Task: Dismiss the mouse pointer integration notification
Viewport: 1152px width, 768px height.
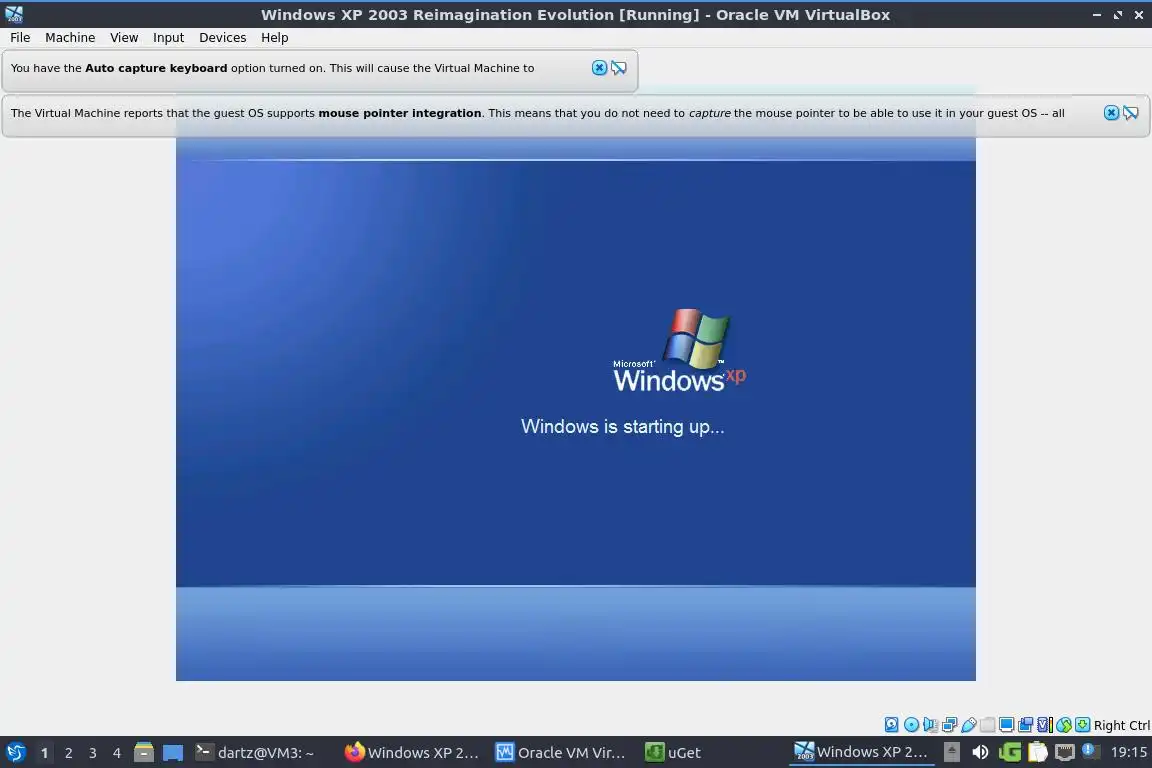Action: [x=1112, y=112]
